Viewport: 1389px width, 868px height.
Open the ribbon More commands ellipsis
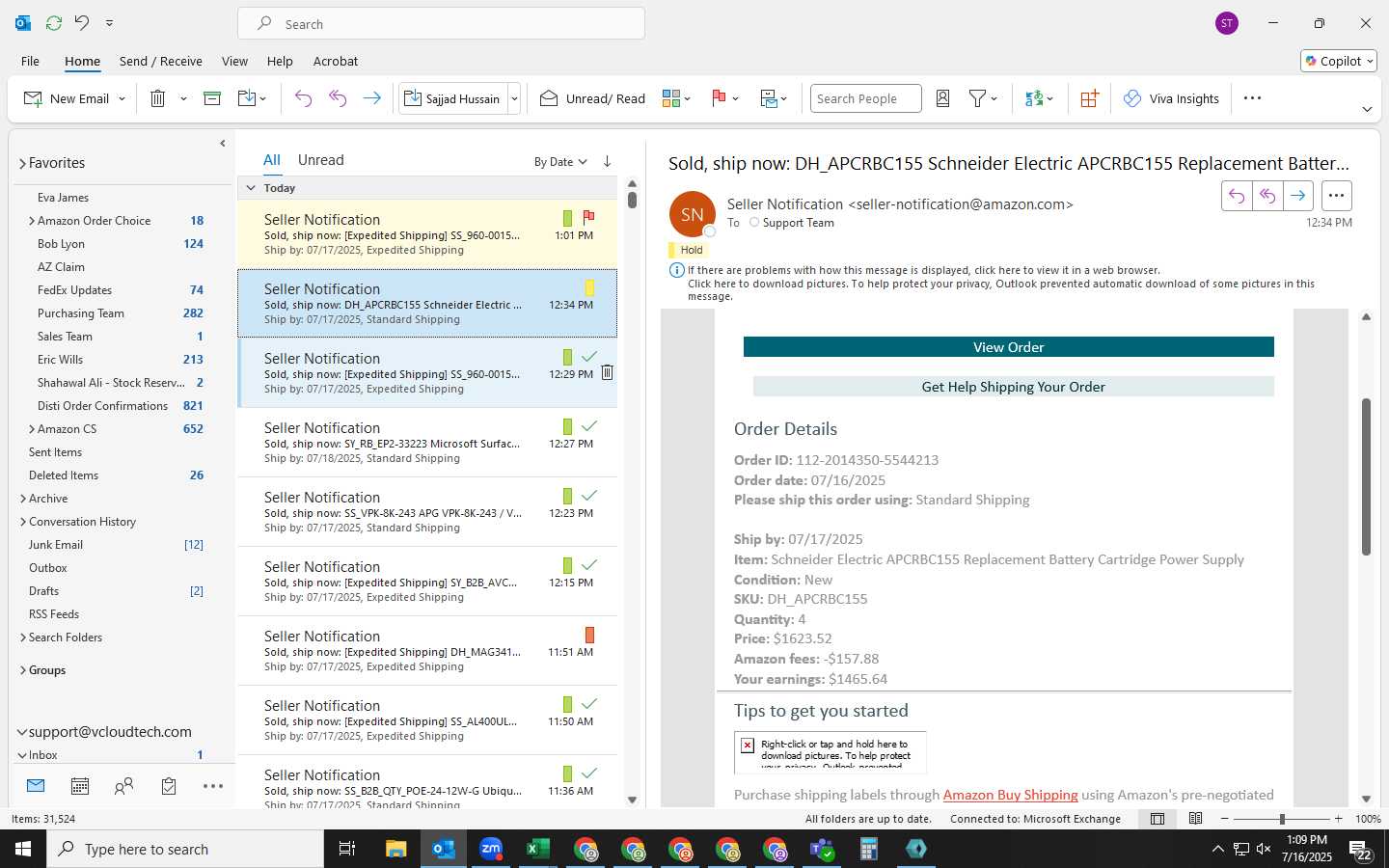(1252, 98)
